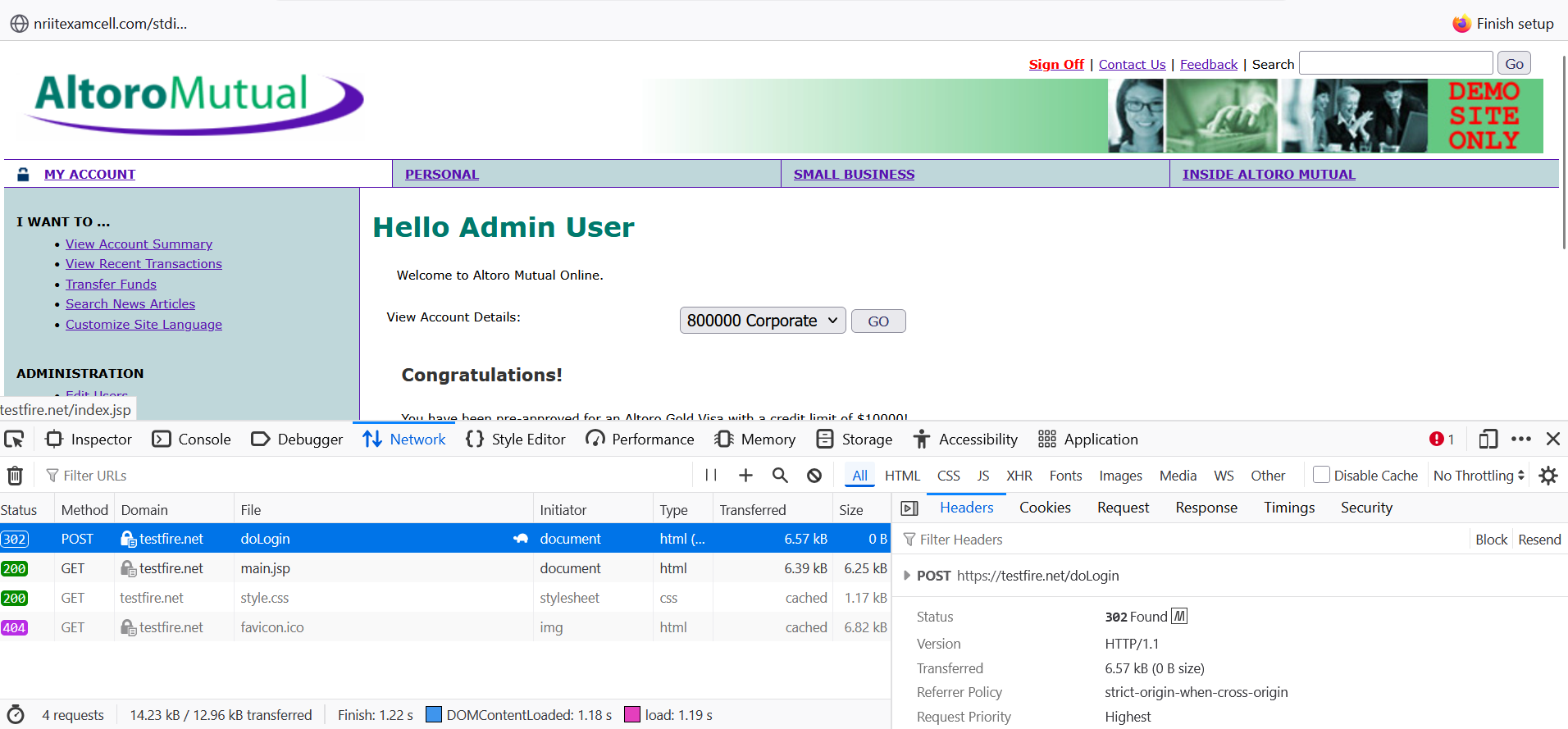The width and height of the screenshot is (1568, 729).
Task: Click GO next to account dropdown
Action: 878,321
